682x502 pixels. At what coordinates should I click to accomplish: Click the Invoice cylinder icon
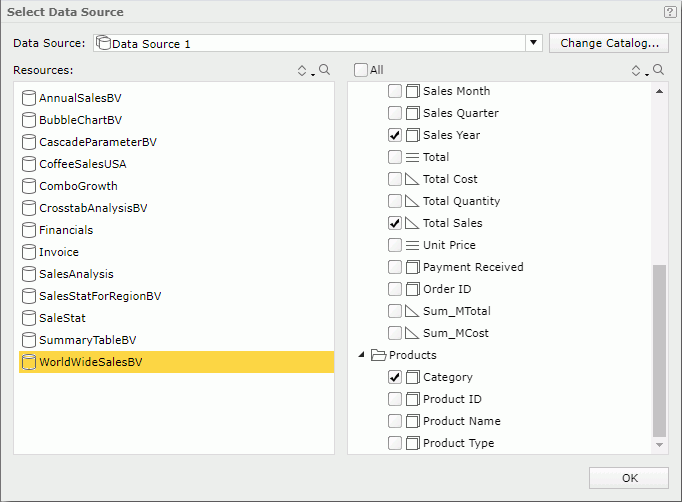click(x=29, y=252)
